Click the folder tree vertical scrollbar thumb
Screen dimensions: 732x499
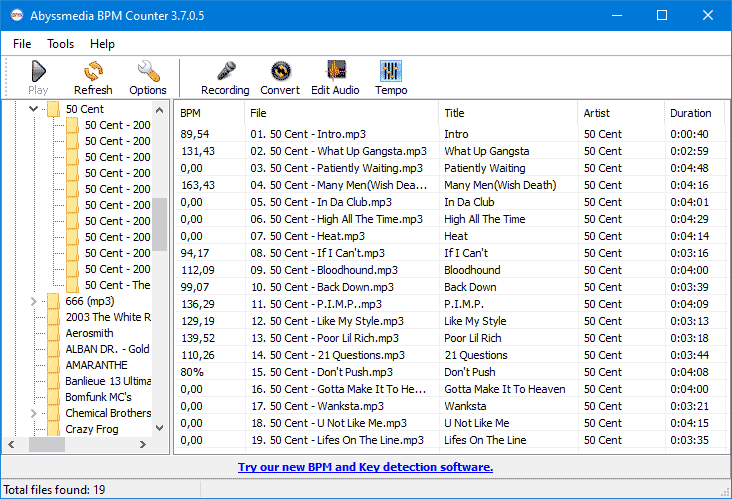tap(159, 223)
